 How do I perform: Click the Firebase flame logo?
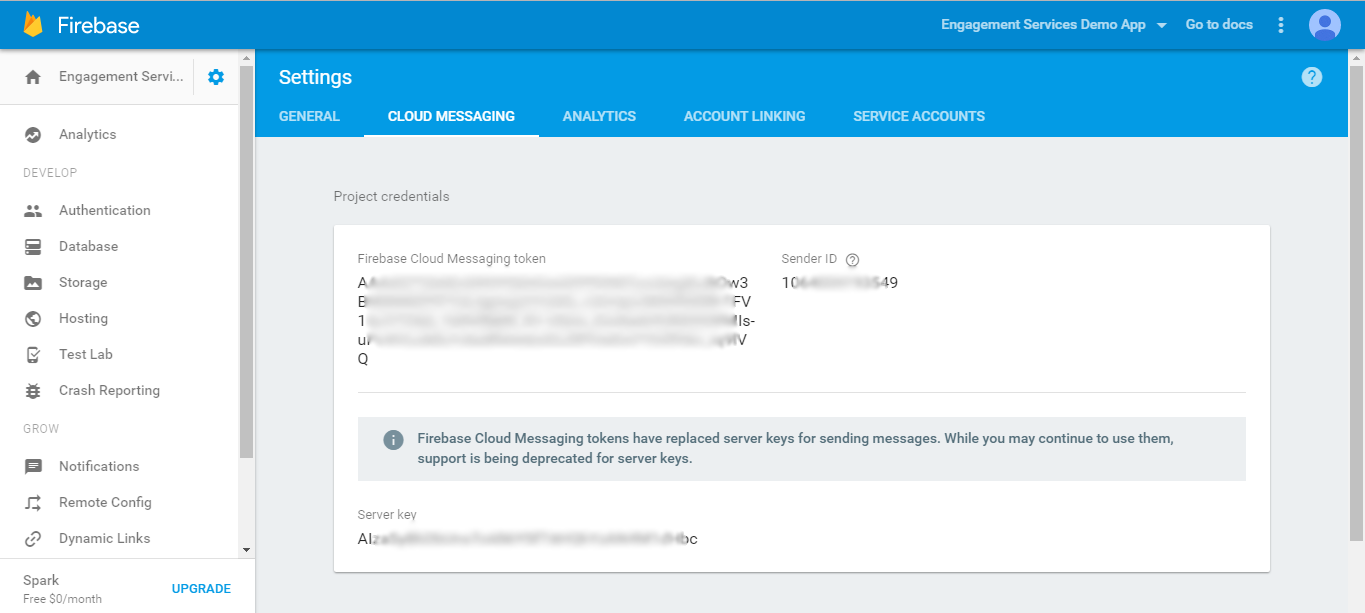33,24
